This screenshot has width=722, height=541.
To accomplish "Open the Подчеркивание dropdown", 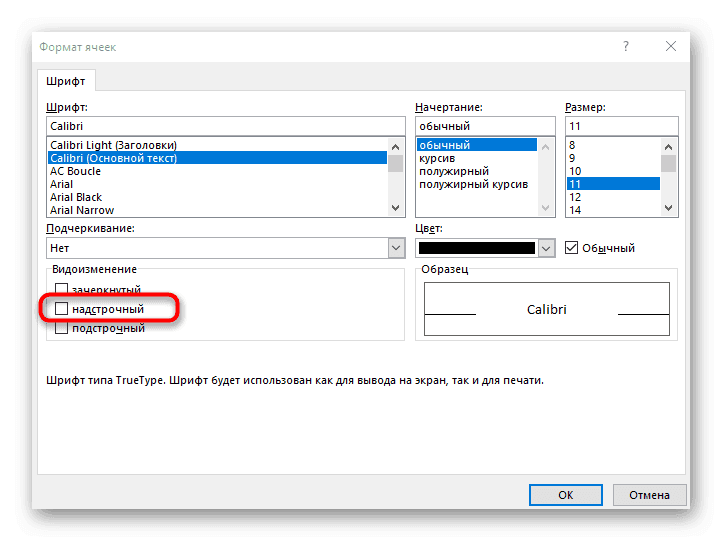I will [x=396, y=248].
